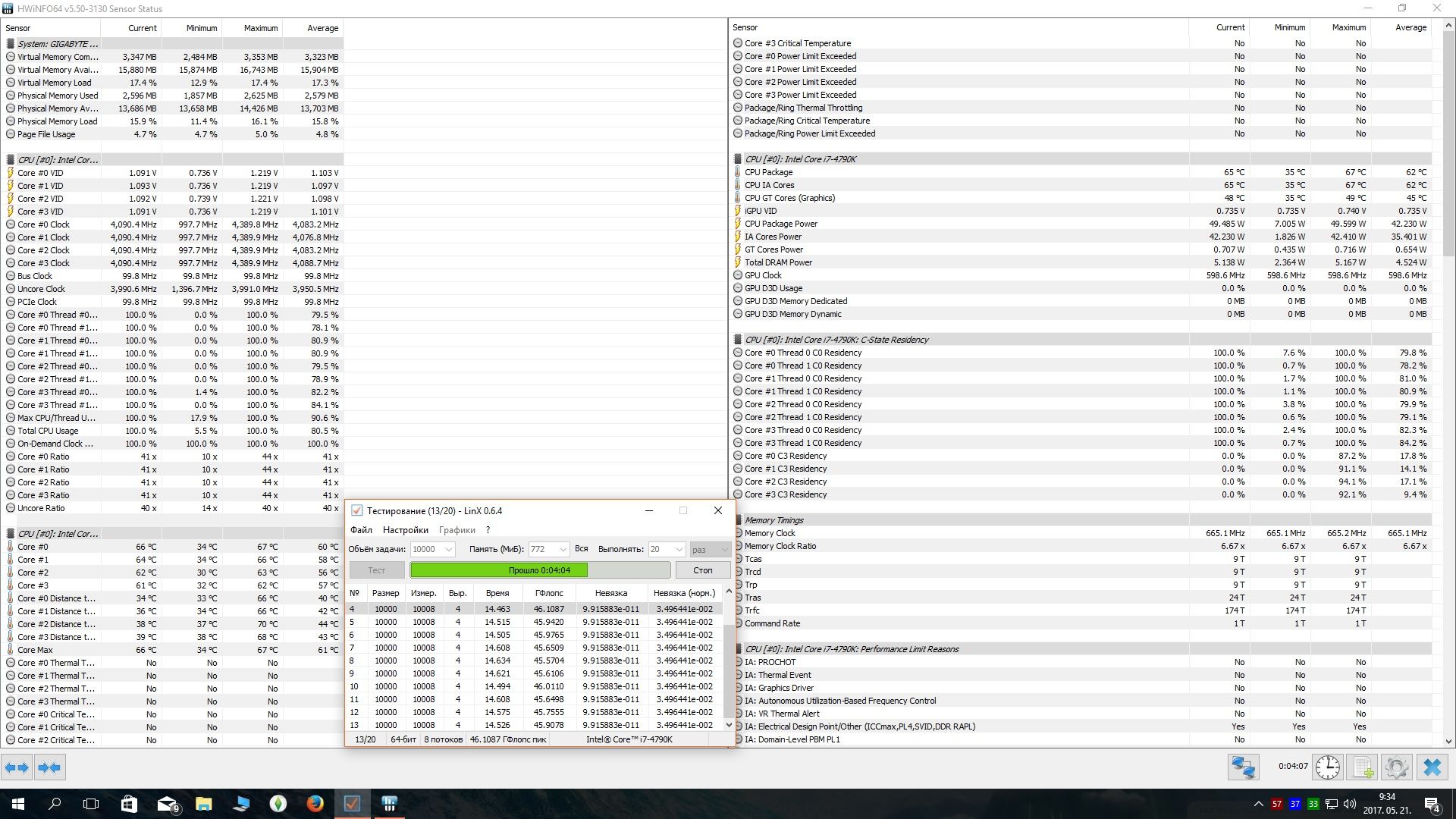1456x819 pixels.
Task: Select LinX result row number 10
Action: point(535,686)
